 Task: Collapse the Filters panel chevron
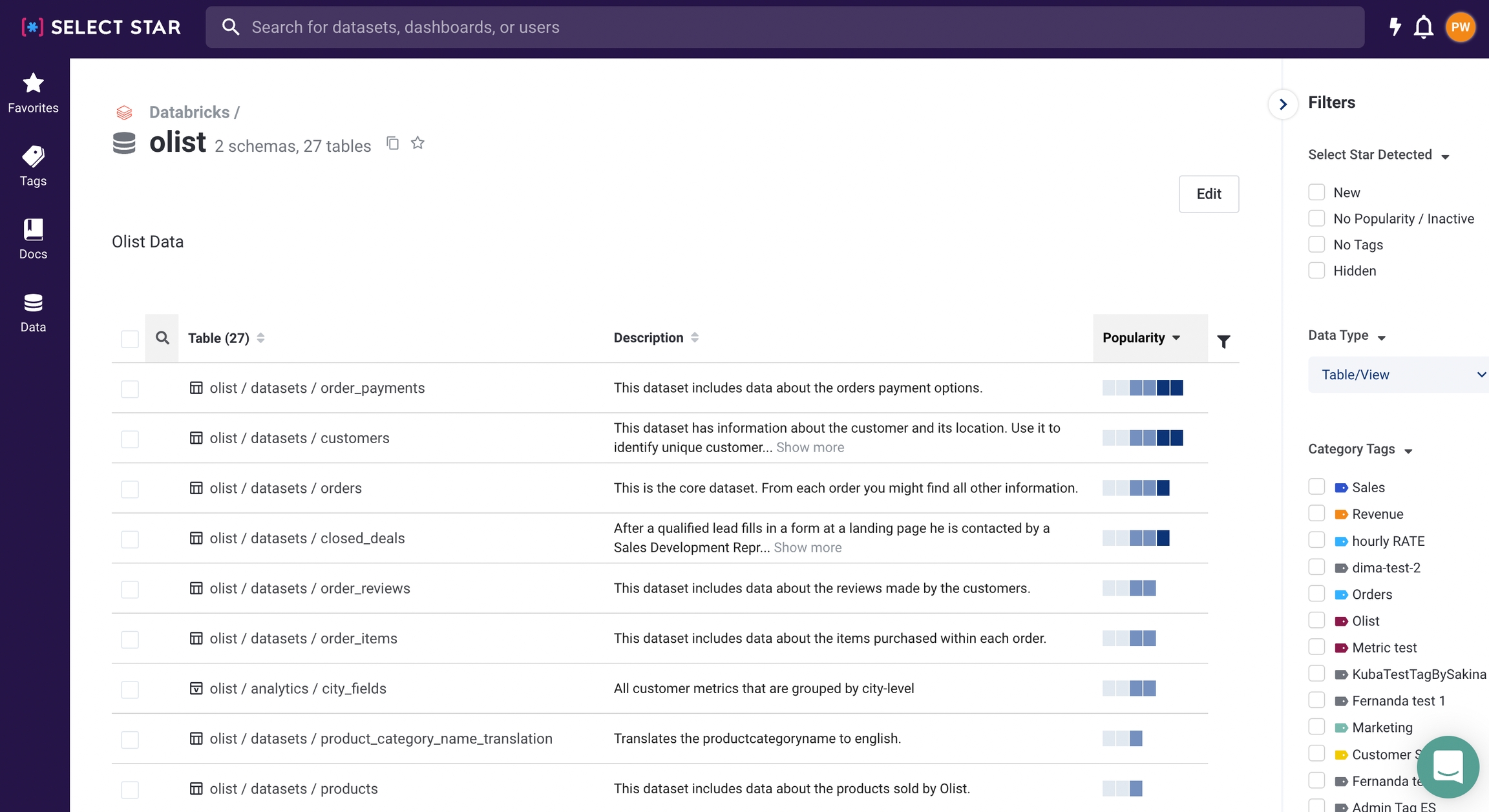[x=1283, y=104]
